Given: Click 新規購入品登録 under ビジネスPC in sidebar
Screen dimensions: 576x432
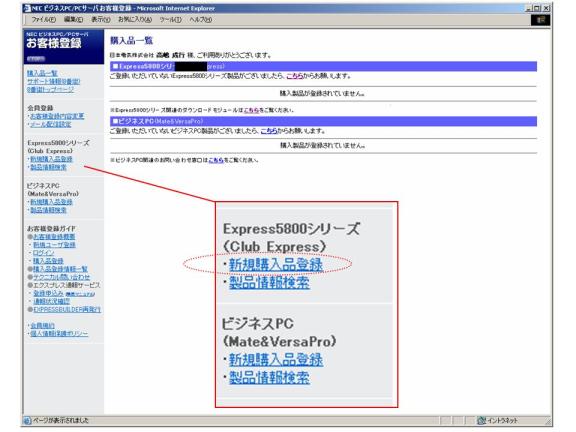Looking at the screenshot, I should tap(51, 202).
